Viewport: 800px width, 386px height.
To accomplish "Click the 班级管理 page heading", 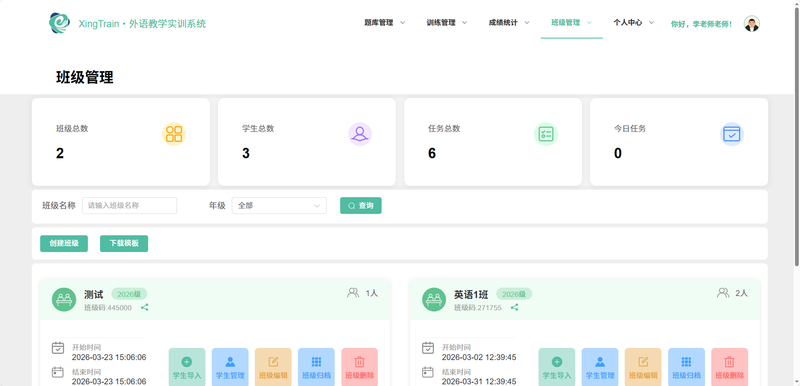I will (x=85, y=78).
